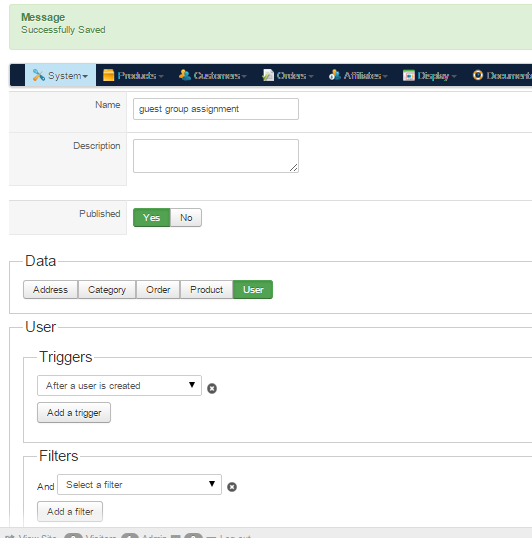
Task: Click the Affiliates icon
Action: click(334, 75)
